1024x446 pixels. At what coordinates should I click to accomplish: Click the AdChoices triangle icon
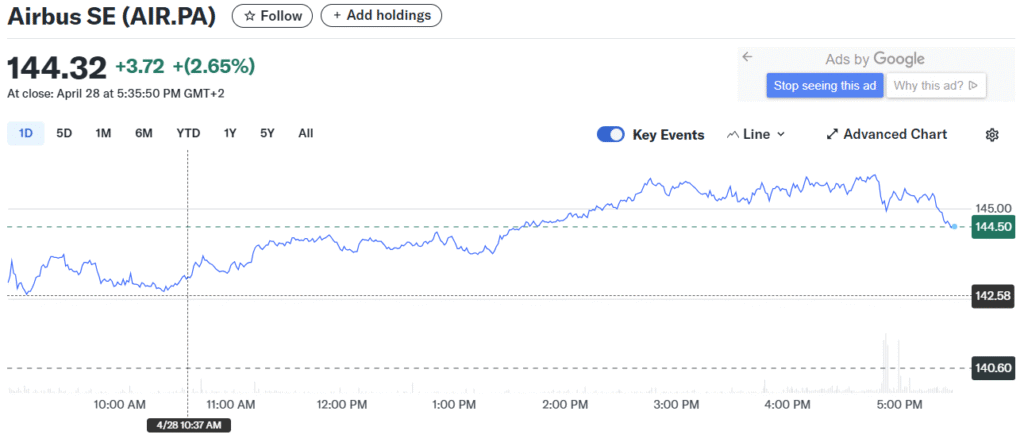tap(973, 86)
